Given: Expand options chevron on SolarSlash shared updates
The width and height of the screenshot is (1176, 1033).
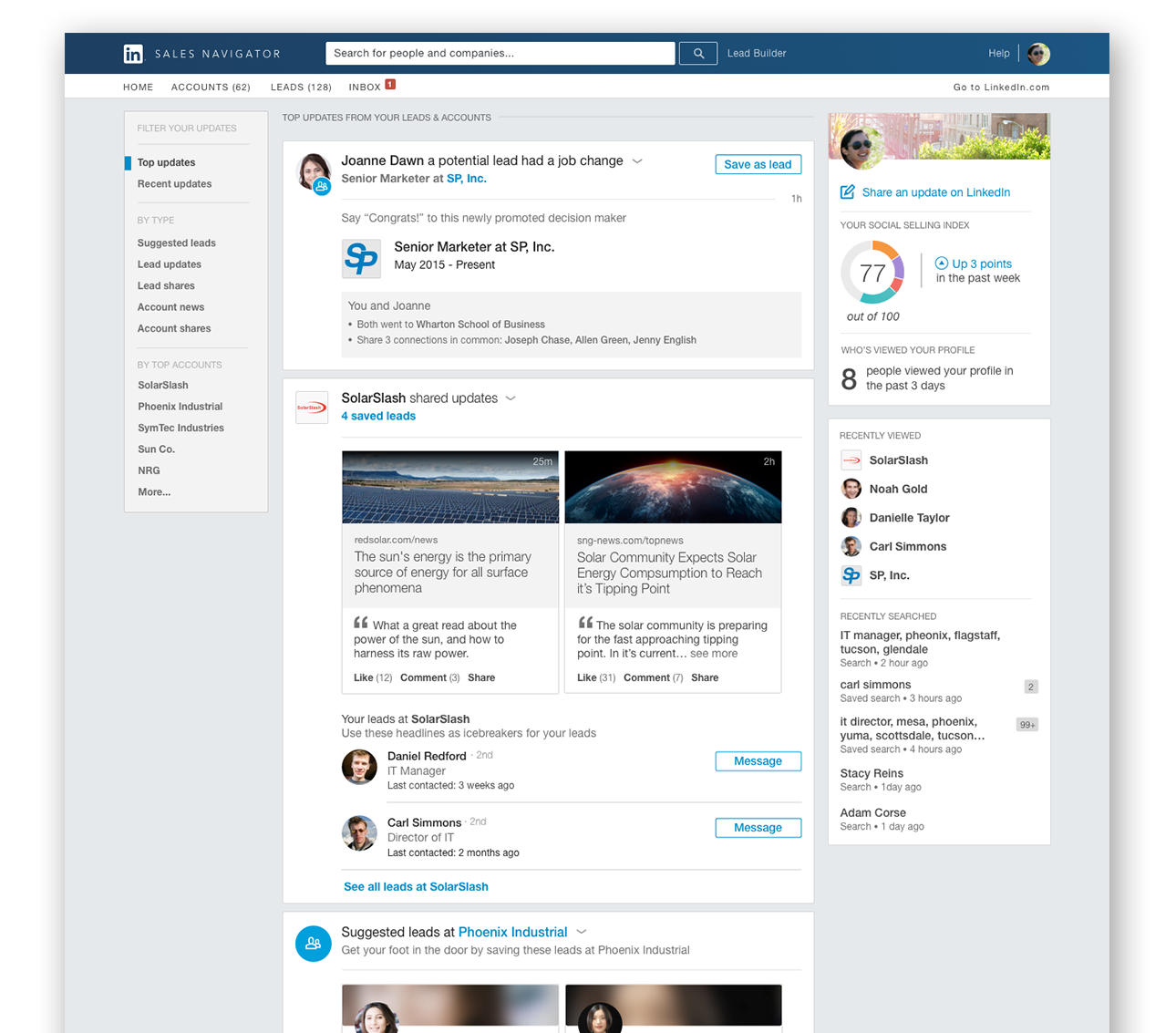Looking at the screenshot, I should [511, 398].
